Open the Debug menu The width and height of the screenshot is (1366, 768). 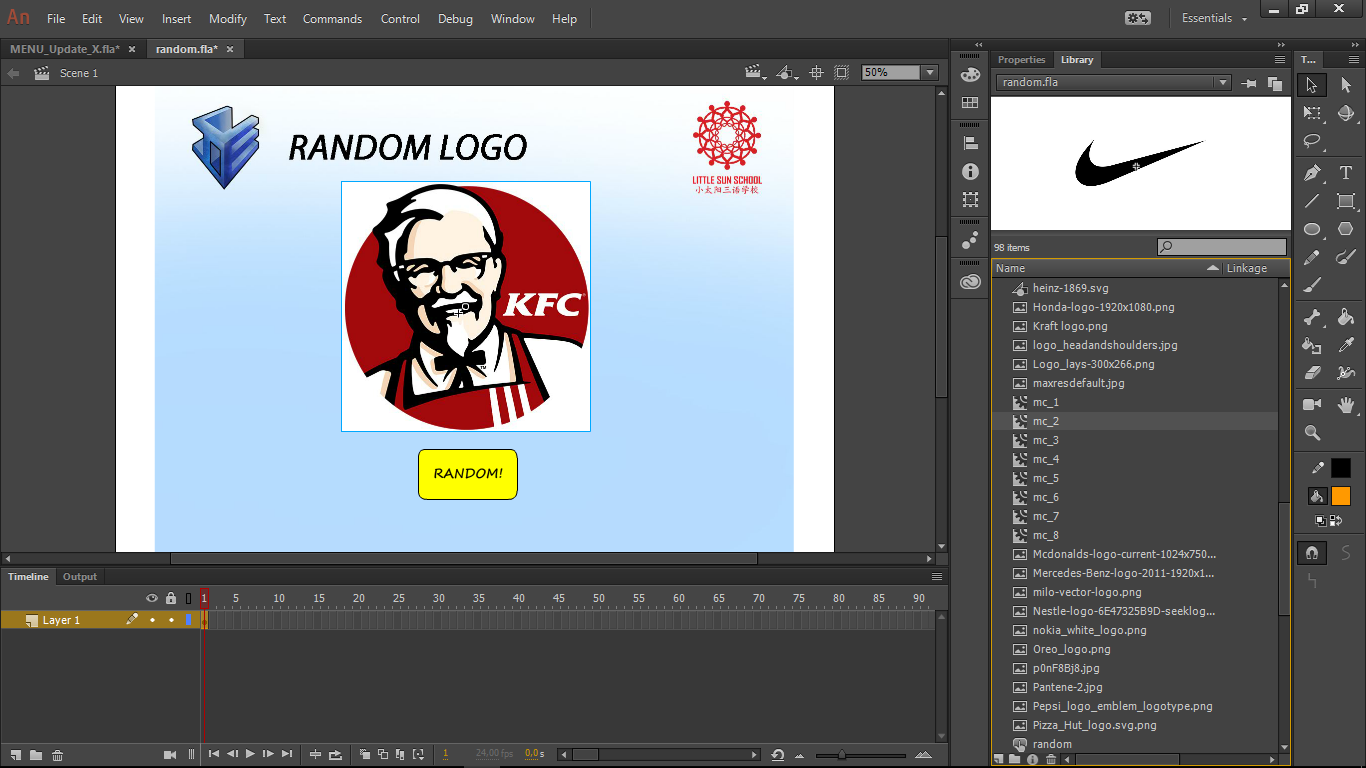click(455, 19)
